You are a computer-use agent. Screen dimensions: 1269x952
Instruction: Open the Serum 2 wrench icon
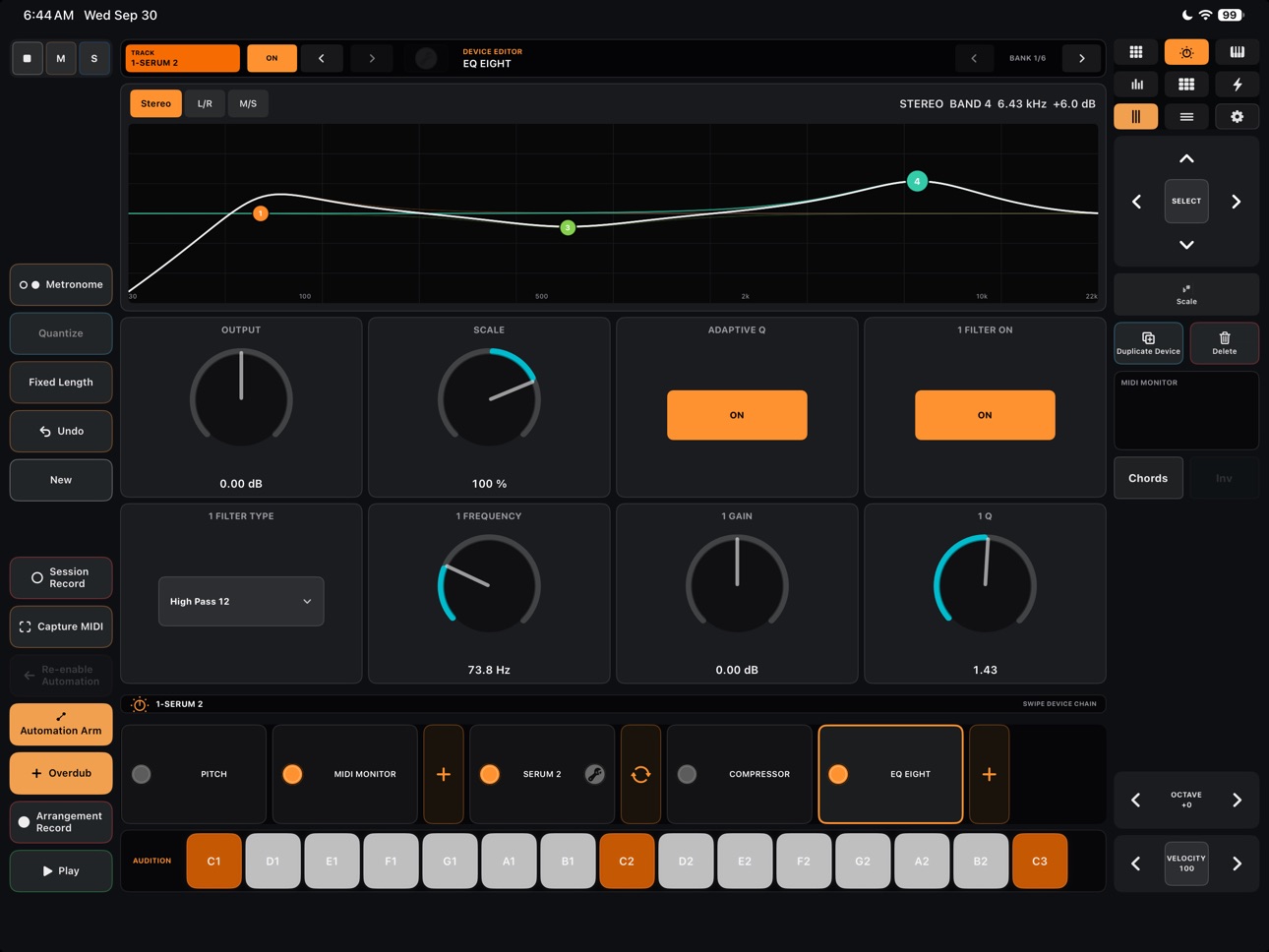pos(594,774)
